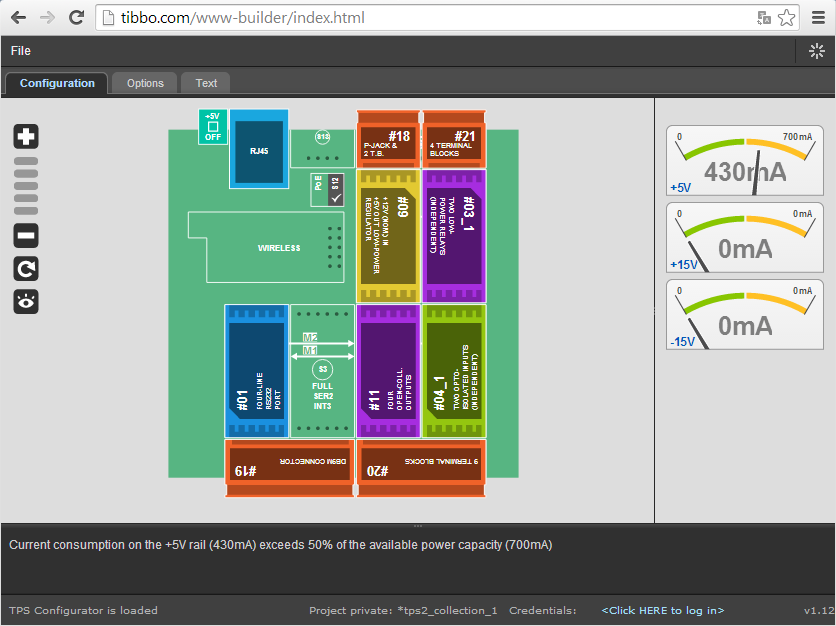
Task: Select the RJ45 module on board
Action: point(259,150)
